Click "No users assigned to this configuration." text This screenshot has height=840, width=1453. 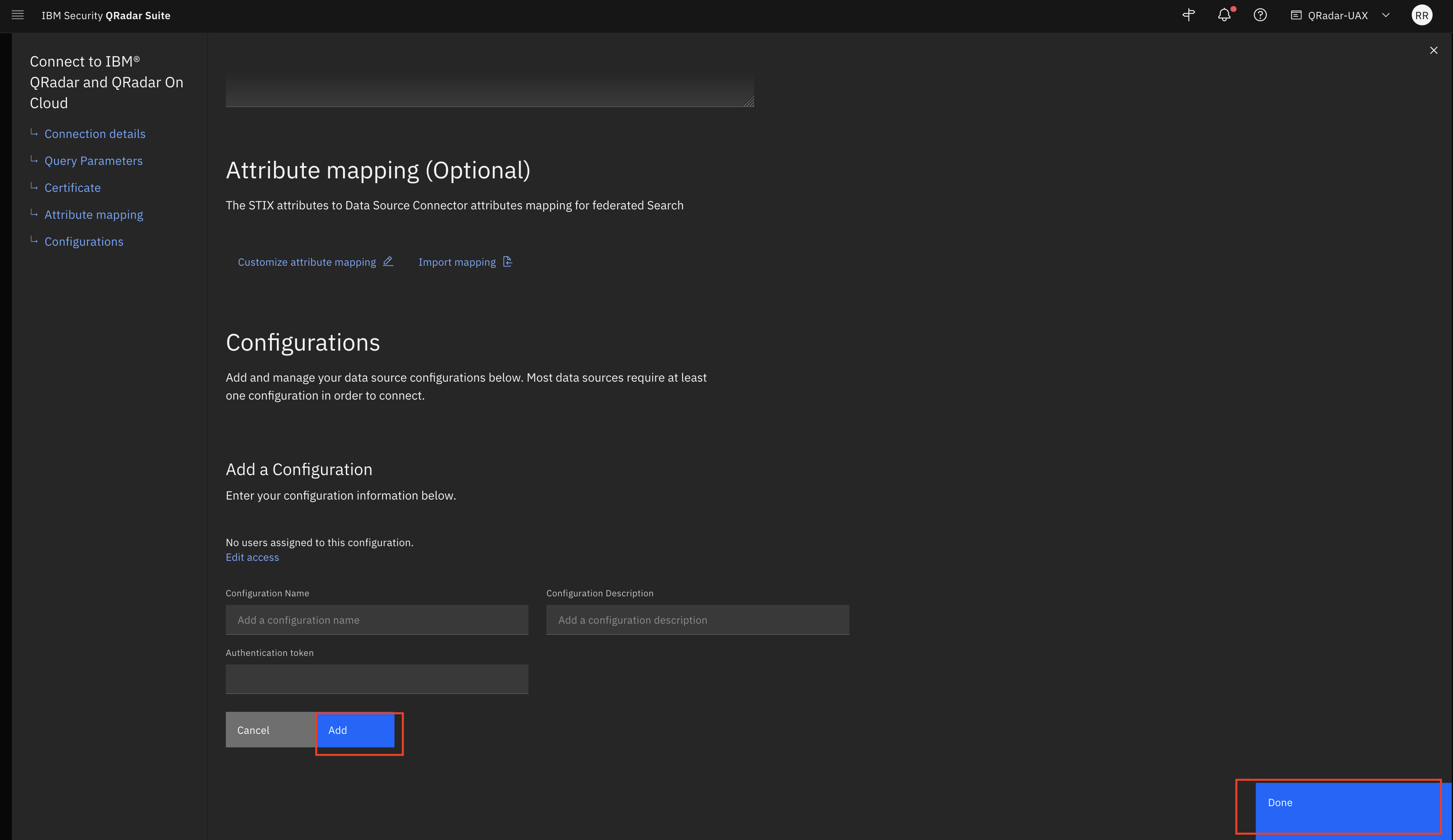[x=319, y=543]
